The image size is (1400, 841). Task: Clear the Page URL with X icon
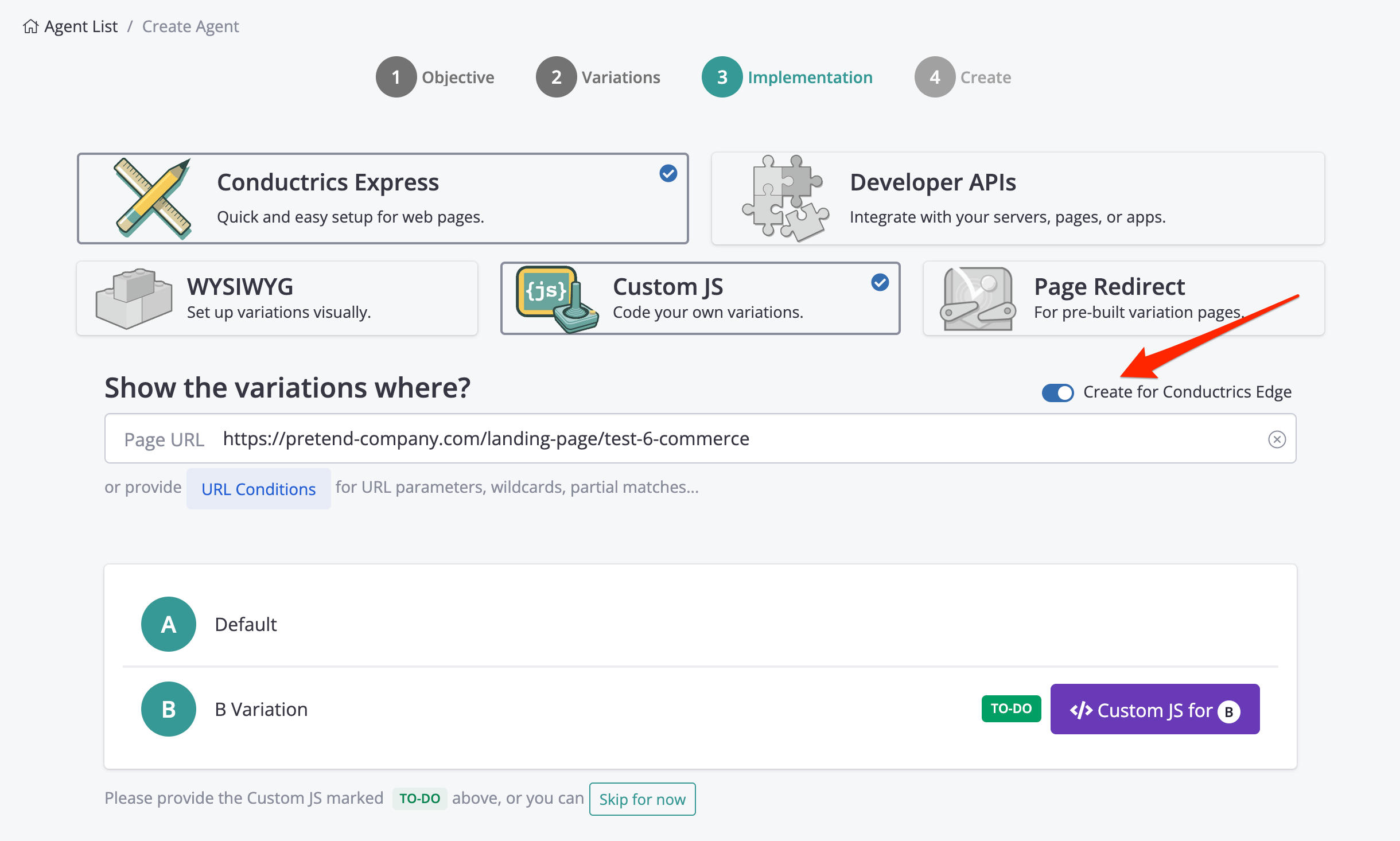pyautogui.click(x=1277, y=439)
